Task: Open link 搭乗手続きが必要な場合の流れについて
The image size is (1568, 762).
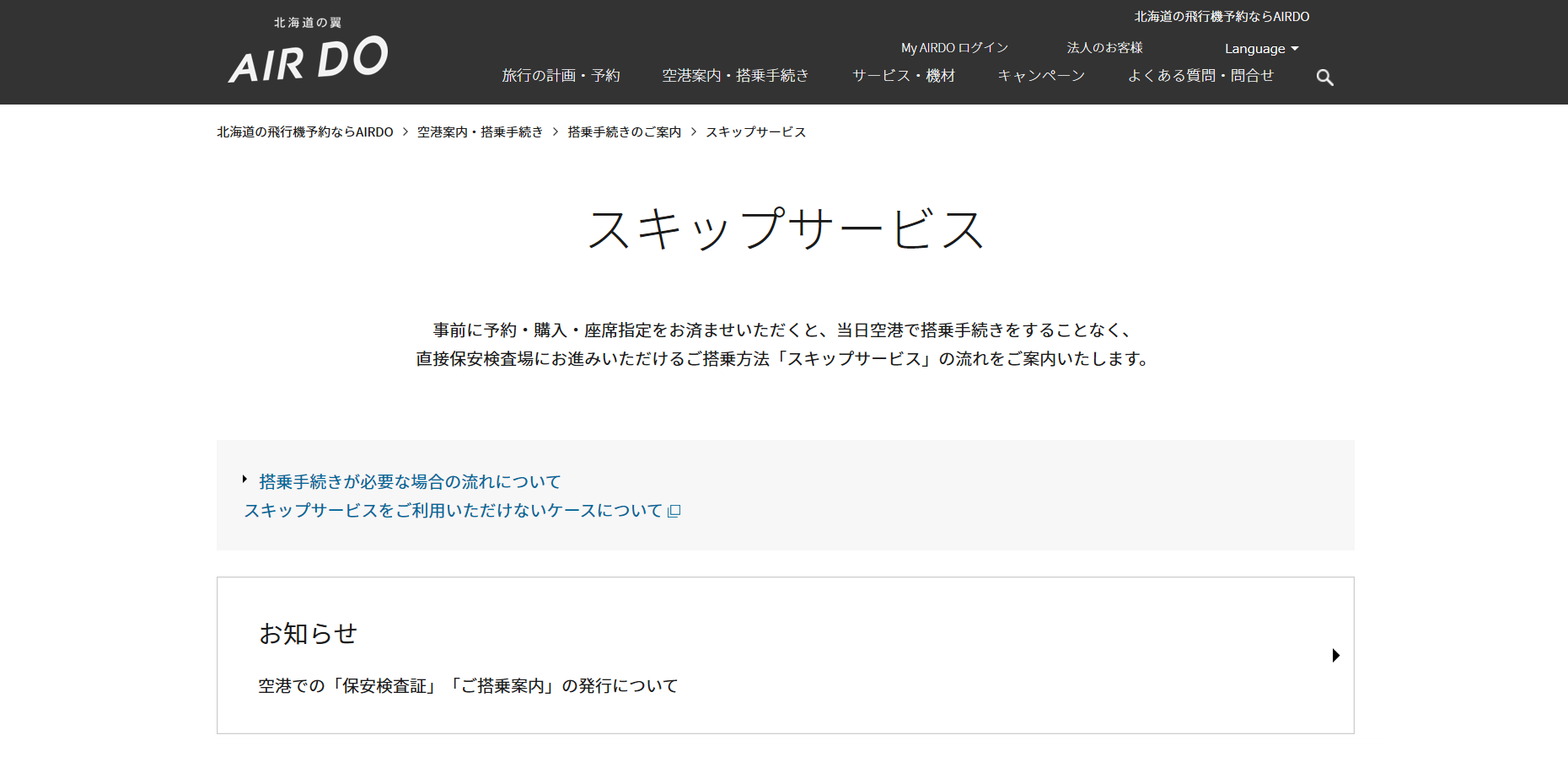Action: point(410,481)
